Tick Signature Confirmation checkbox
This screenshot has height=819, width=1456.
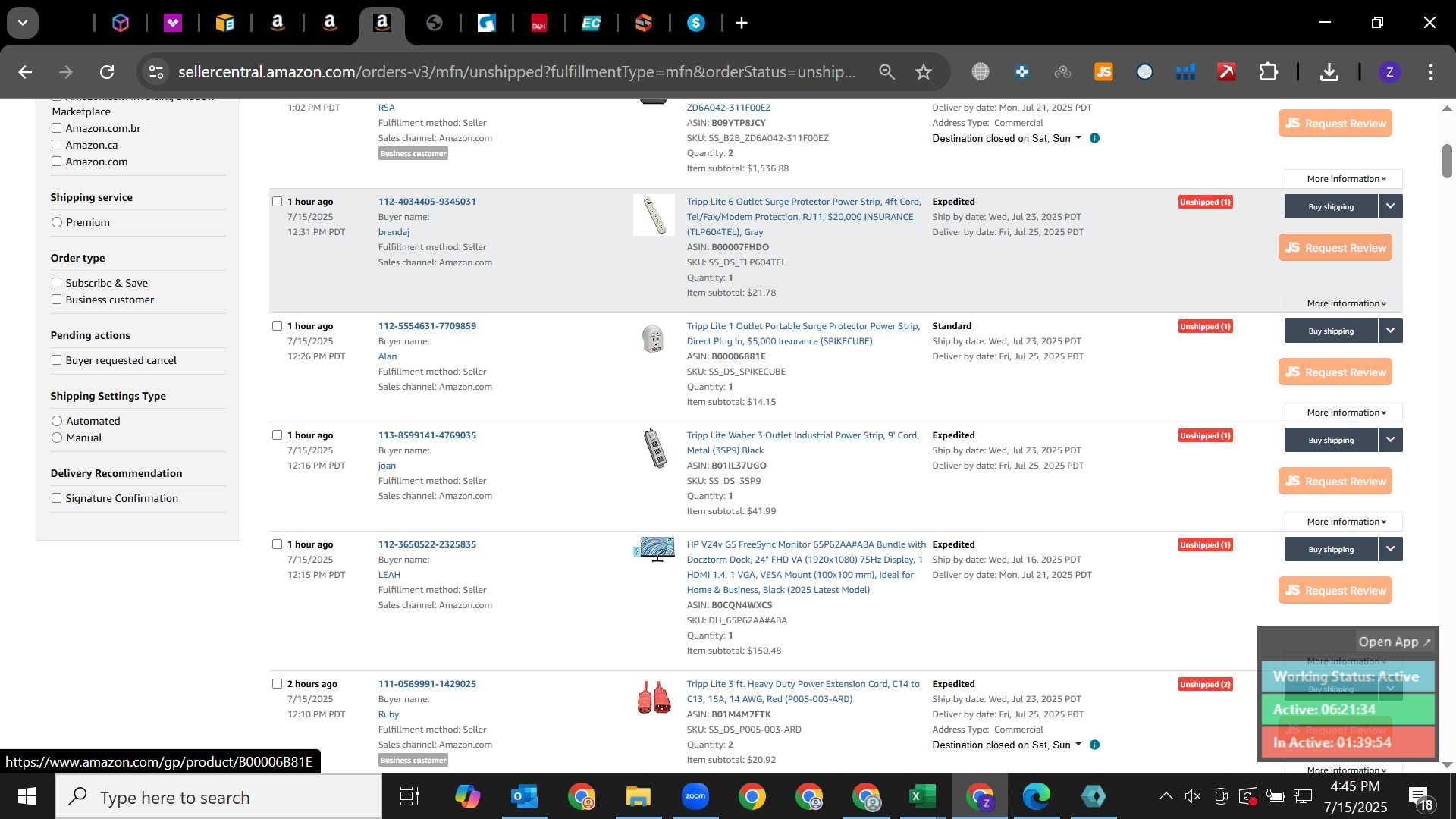(x=56, y=498)
